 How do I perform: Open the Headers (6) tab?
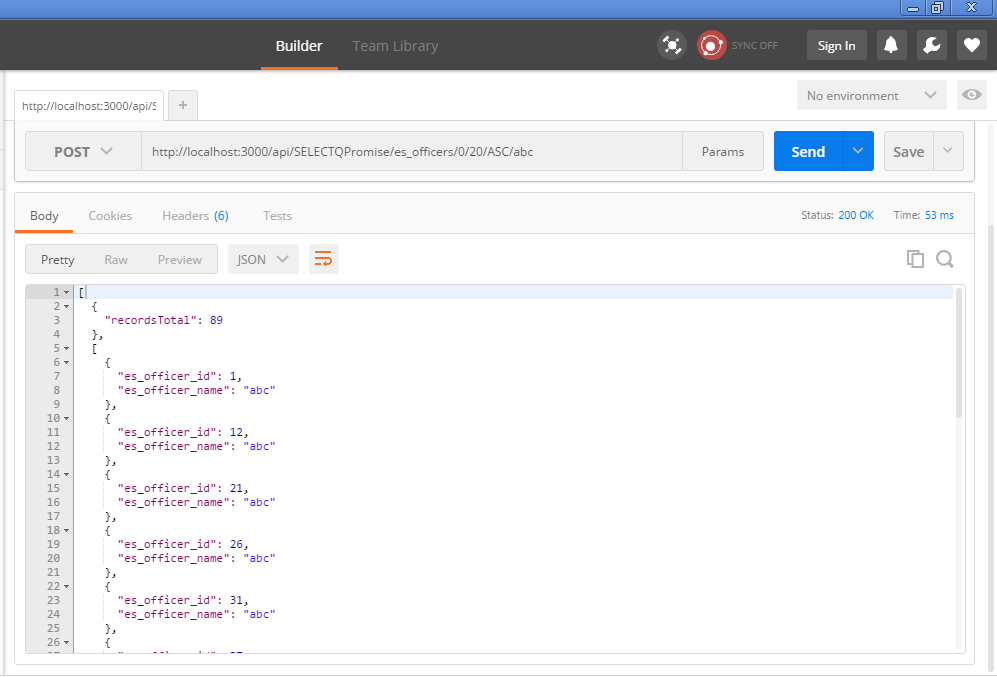coord(195,216)
